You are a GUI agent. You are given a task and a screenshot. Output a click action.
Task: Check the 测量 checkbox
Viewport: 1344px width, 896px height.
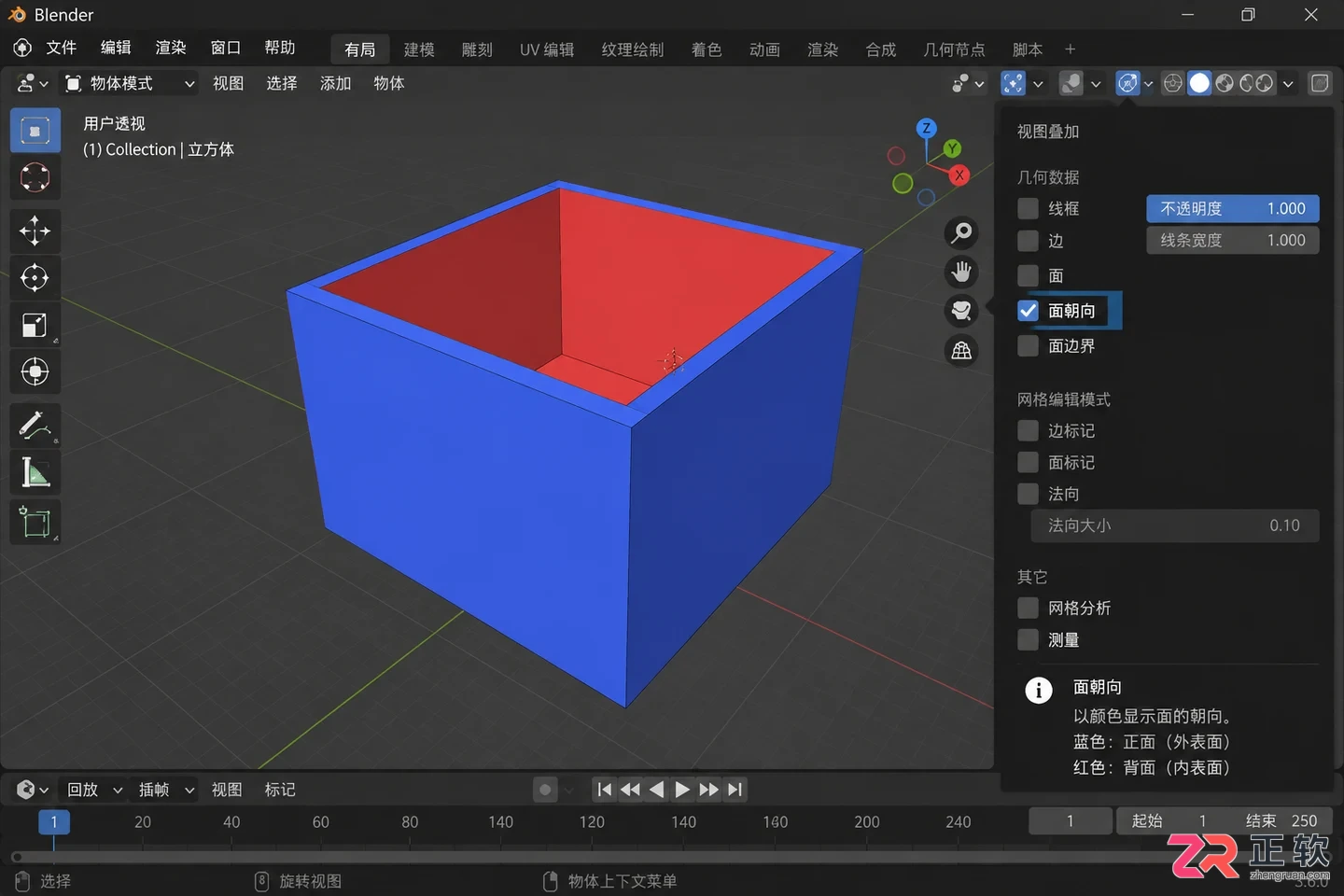tap(1028, 640)
